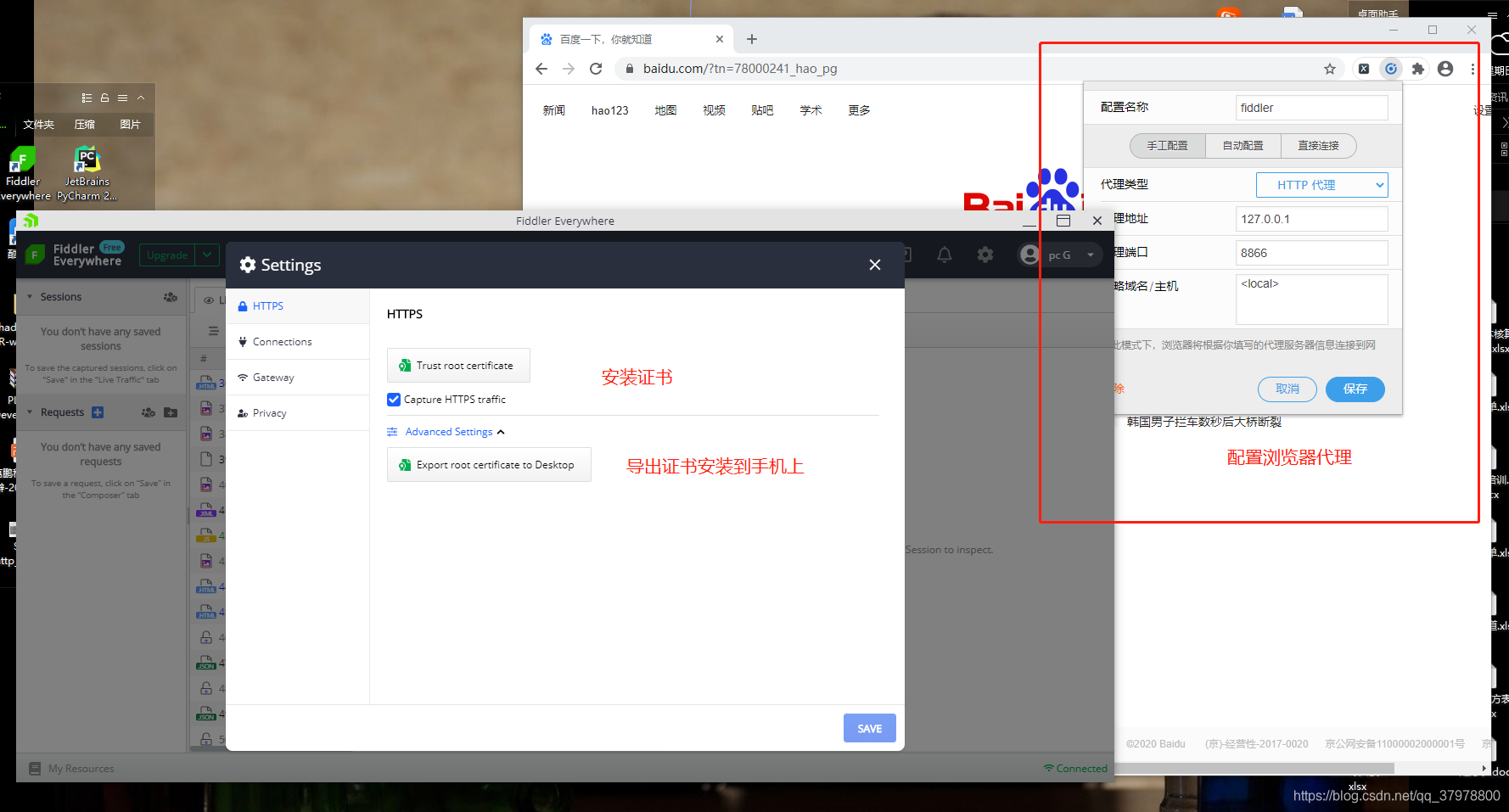Collapse the Requests panel section
The width and height of the screenshot is (1509, 812).
[31, 412]
